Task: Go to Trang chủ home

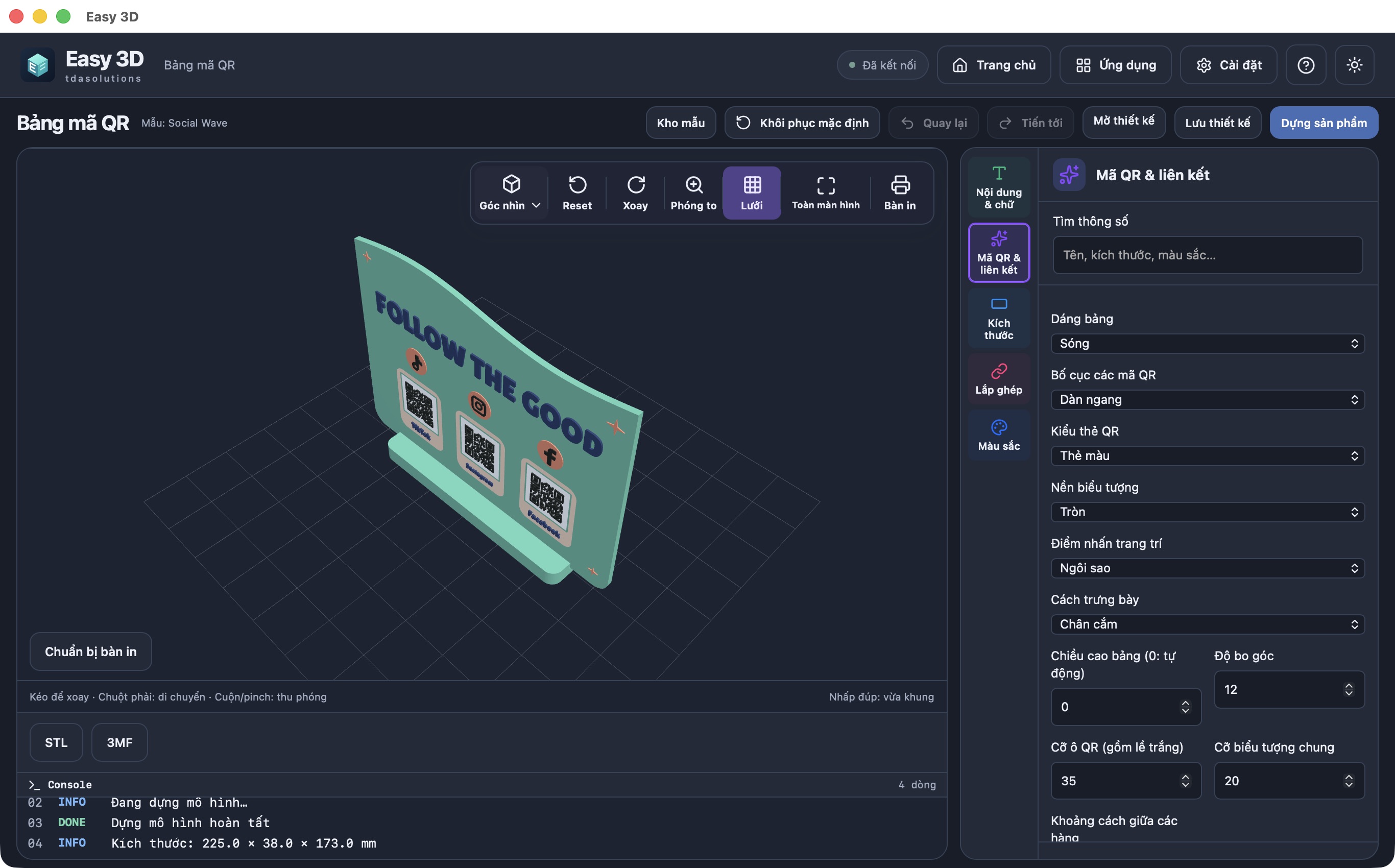Action: (x=994, y=65)
